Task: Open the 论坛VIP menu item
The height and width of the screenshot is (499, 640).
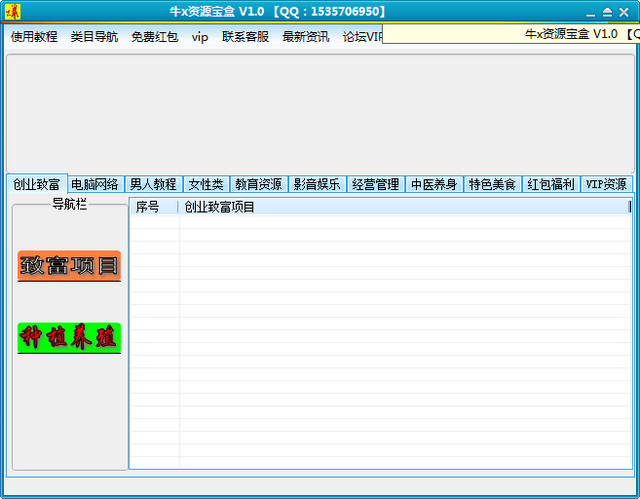Action: (362, 37)
